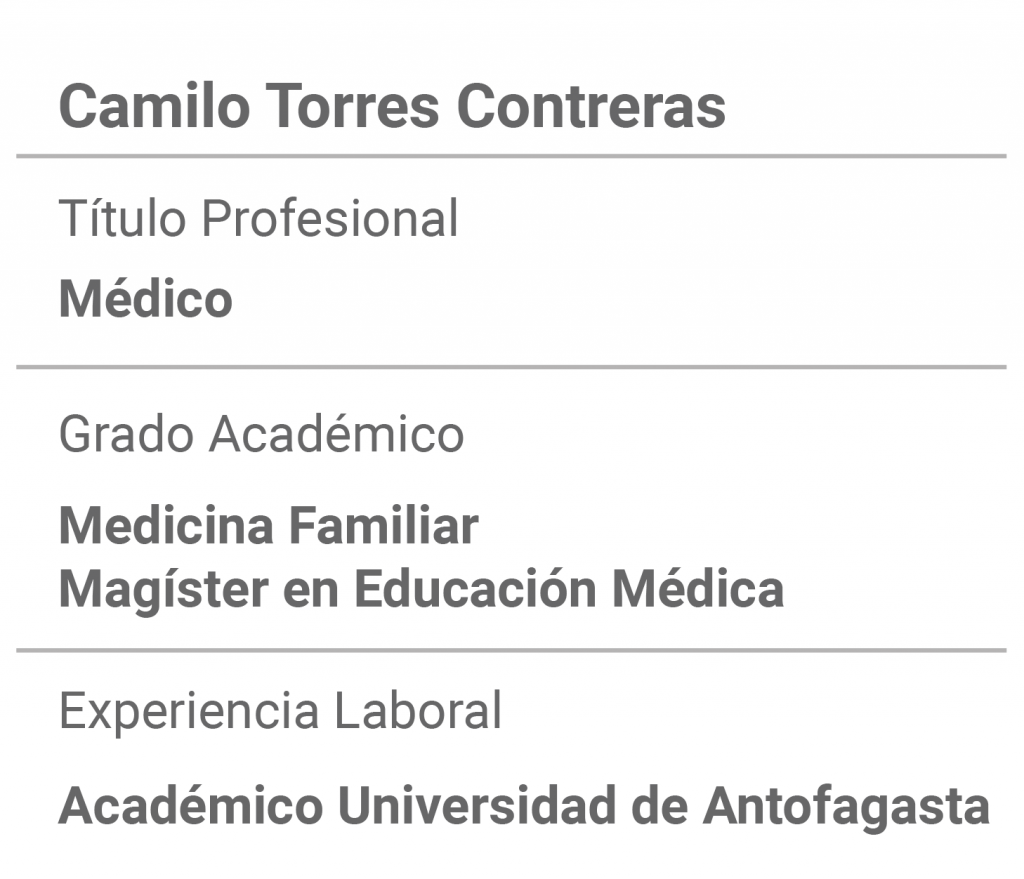Click the divider line below the name
This screenshot has width=1024, height=879.
tap(511, 156)
